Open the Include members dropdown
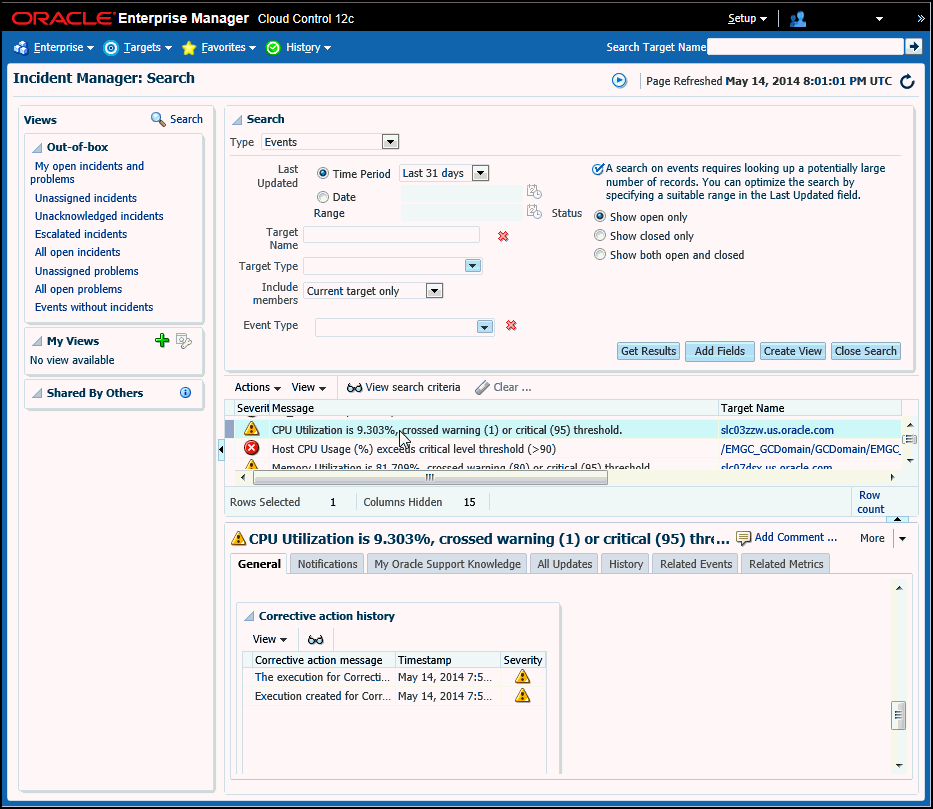 (434, 291)
